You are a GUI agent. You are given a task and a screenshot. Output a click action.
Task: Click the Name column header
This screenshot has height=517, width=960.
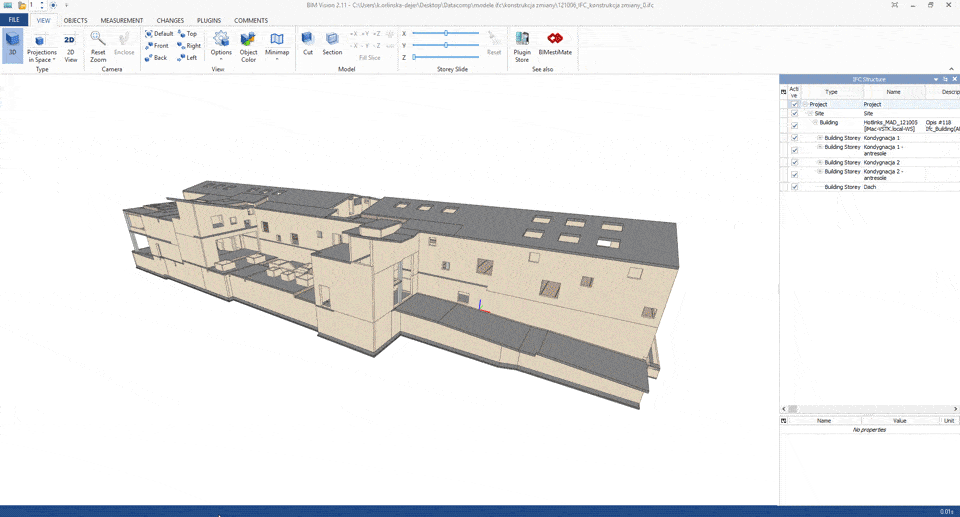(x=893, y=91)
